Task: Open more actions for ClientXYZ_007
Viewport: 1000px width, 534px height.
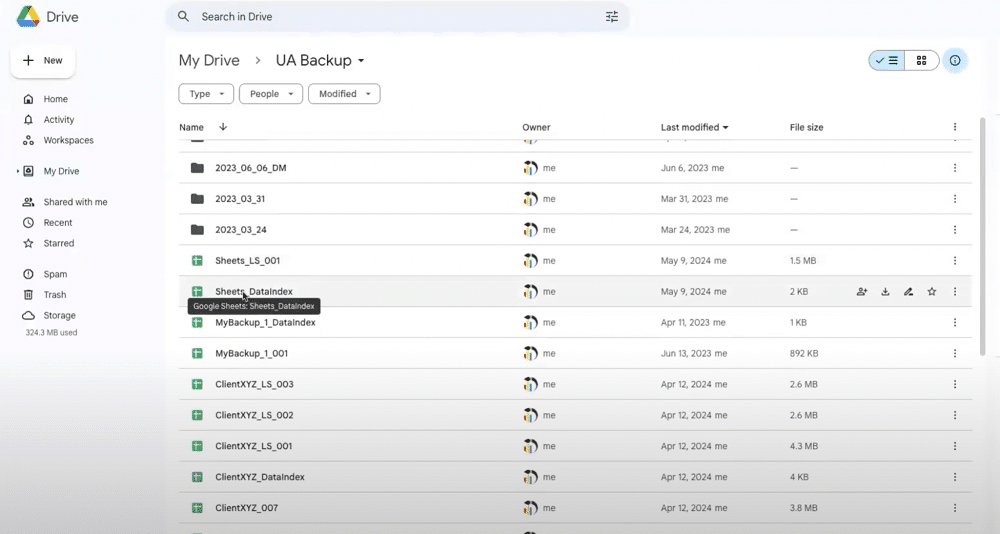Action: click(955, 508)
